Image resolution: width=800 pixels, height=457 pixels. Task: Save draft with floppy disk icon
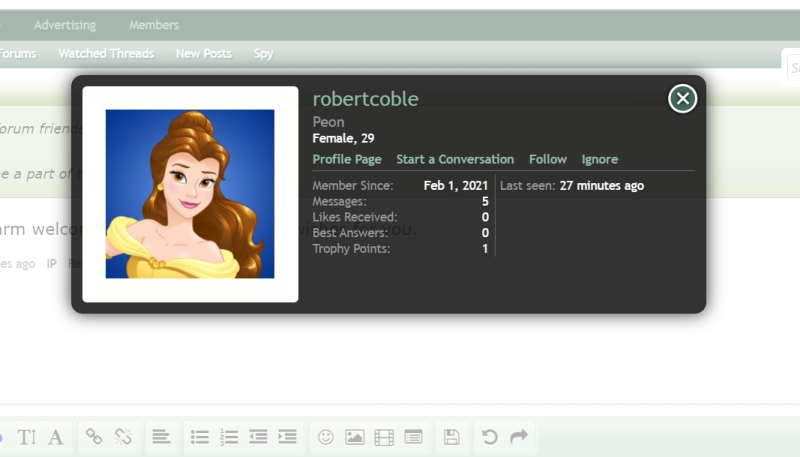coord(452,437)
